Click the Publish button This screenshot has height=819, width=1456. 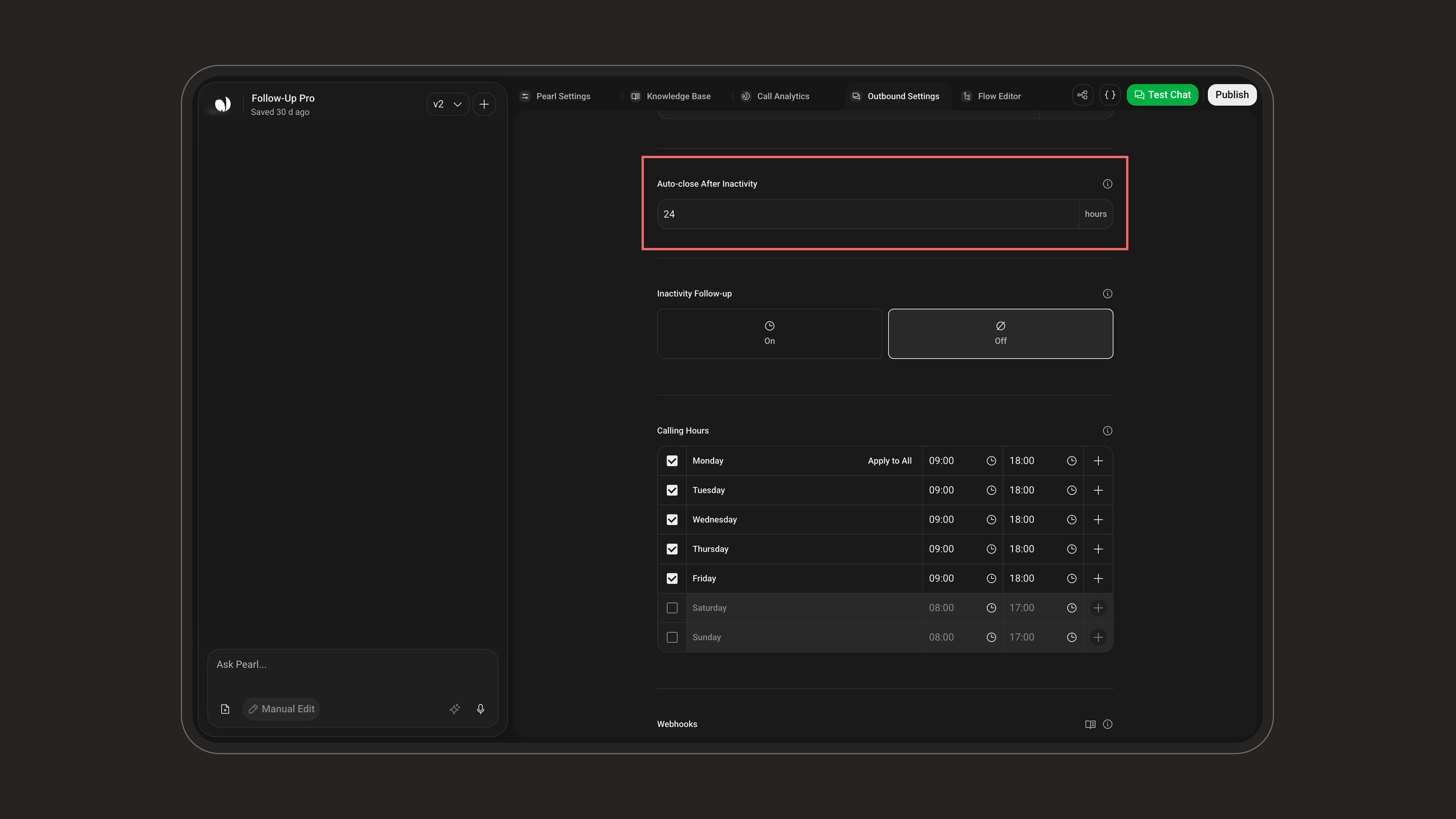(1232, 95)
